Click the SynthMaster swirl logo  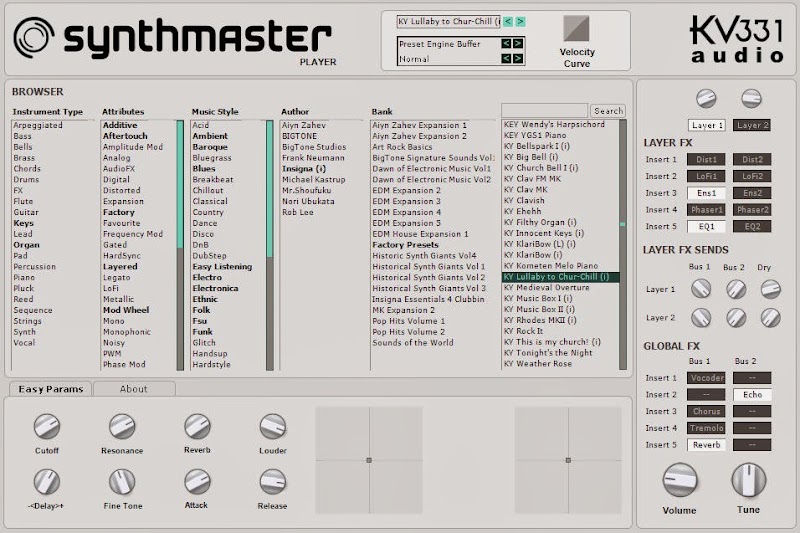(x=34, y=37)
